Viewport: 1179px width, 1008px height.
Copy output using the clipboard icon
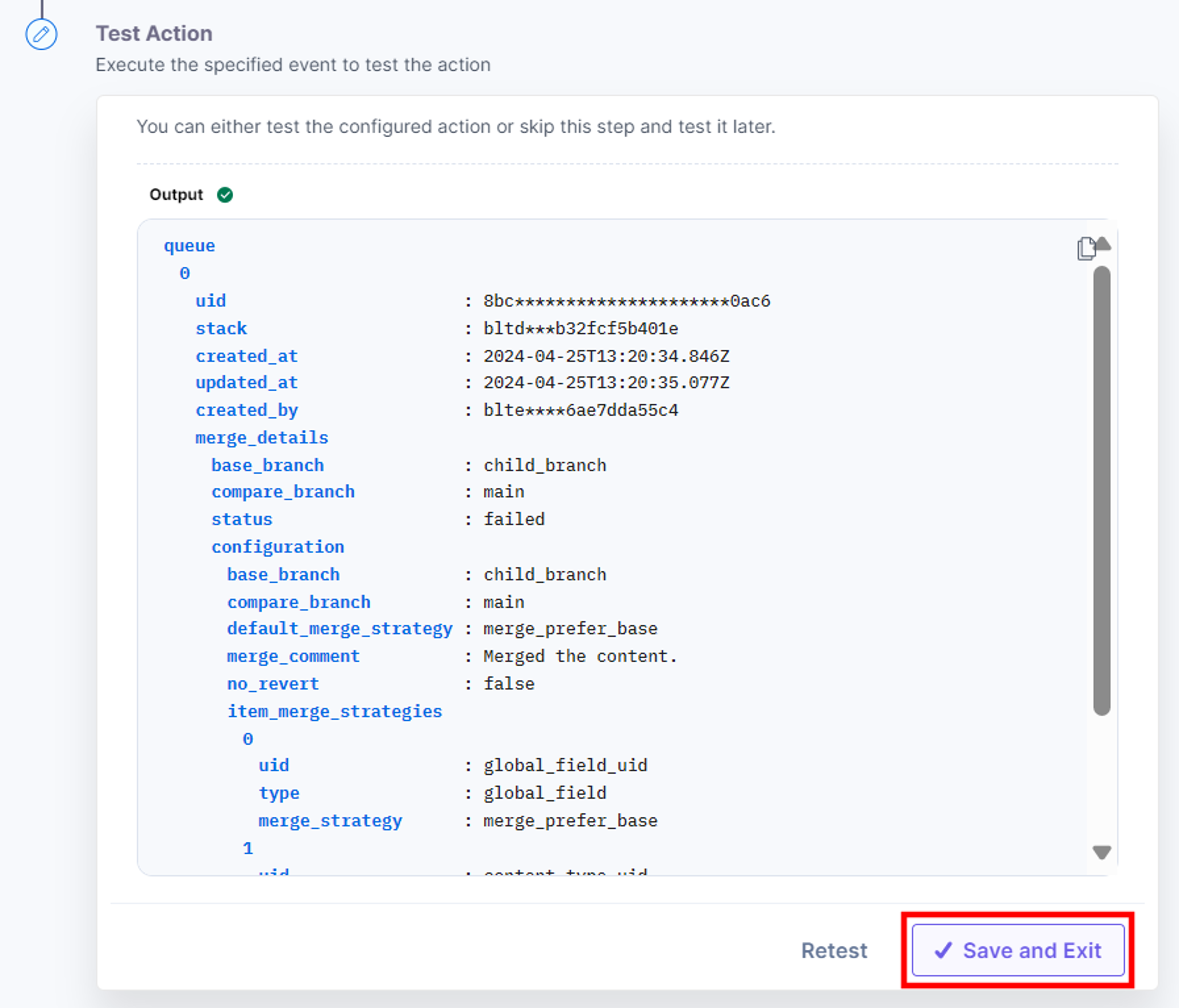tap(1086, 249)
